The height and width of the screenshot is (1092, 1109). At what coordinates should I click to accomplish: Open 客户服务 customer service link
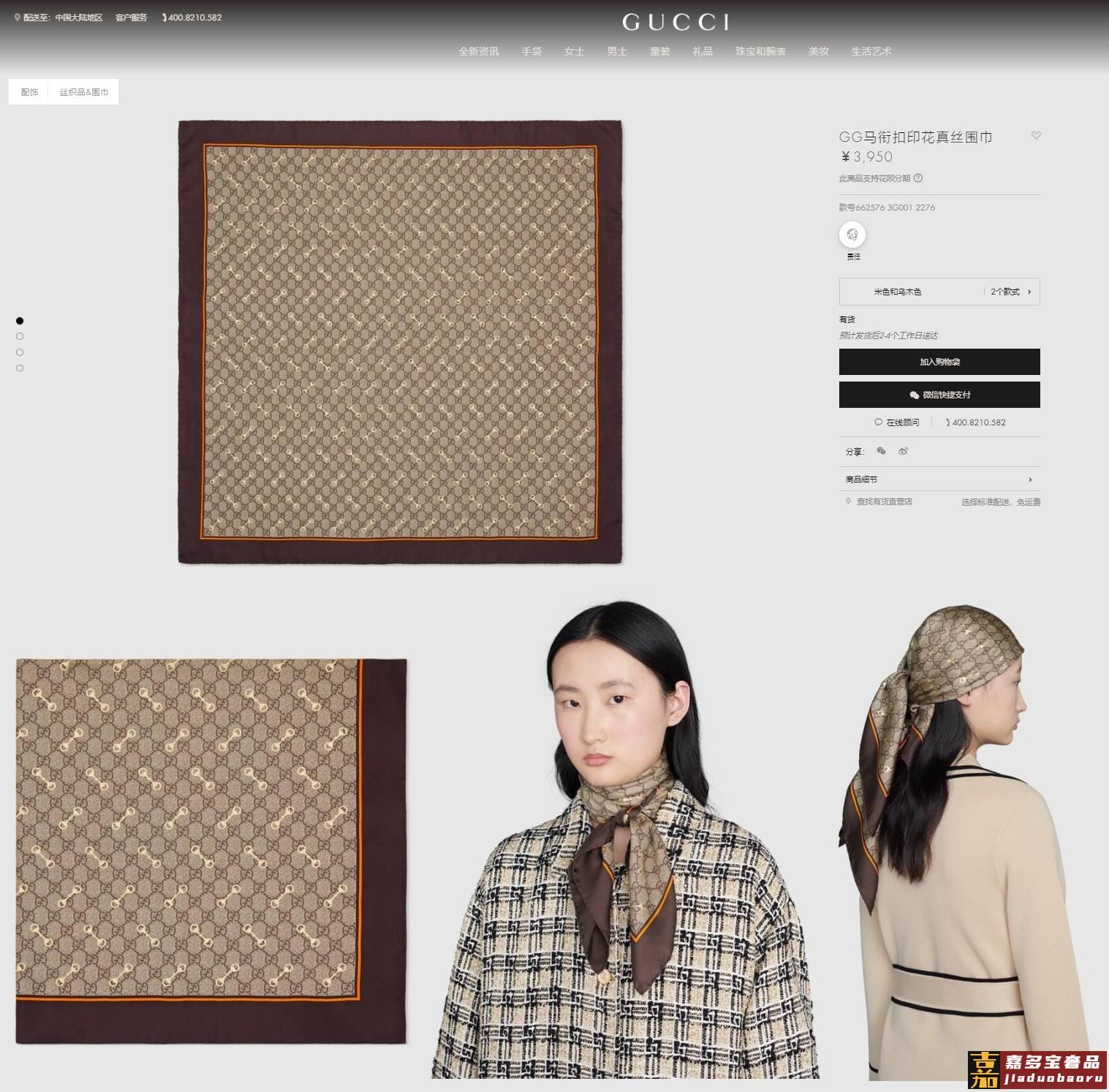tap(131, 18)
